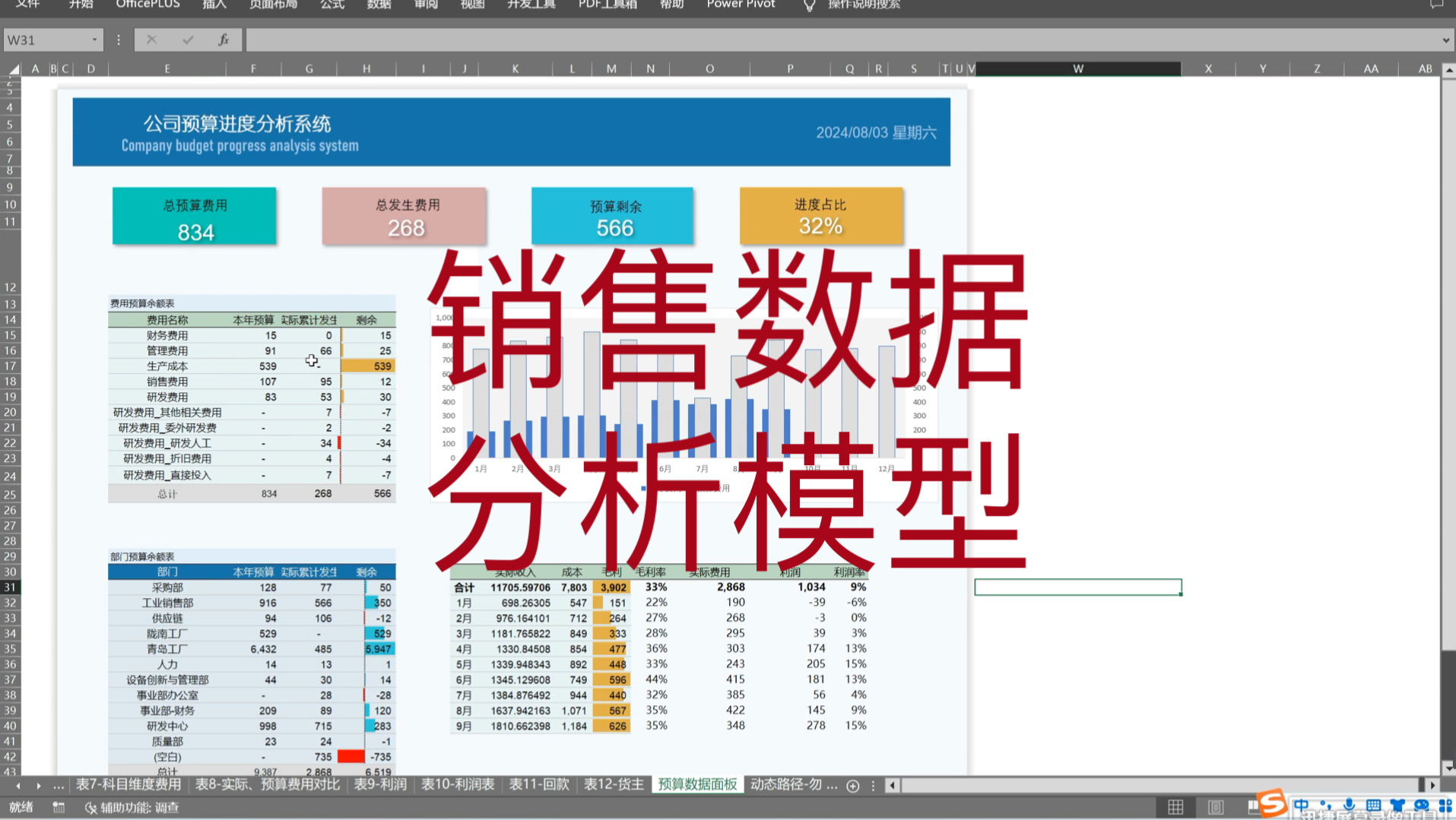
Task: Select the active 预算数据面板 sheet tab
Action: coord(697,784)
